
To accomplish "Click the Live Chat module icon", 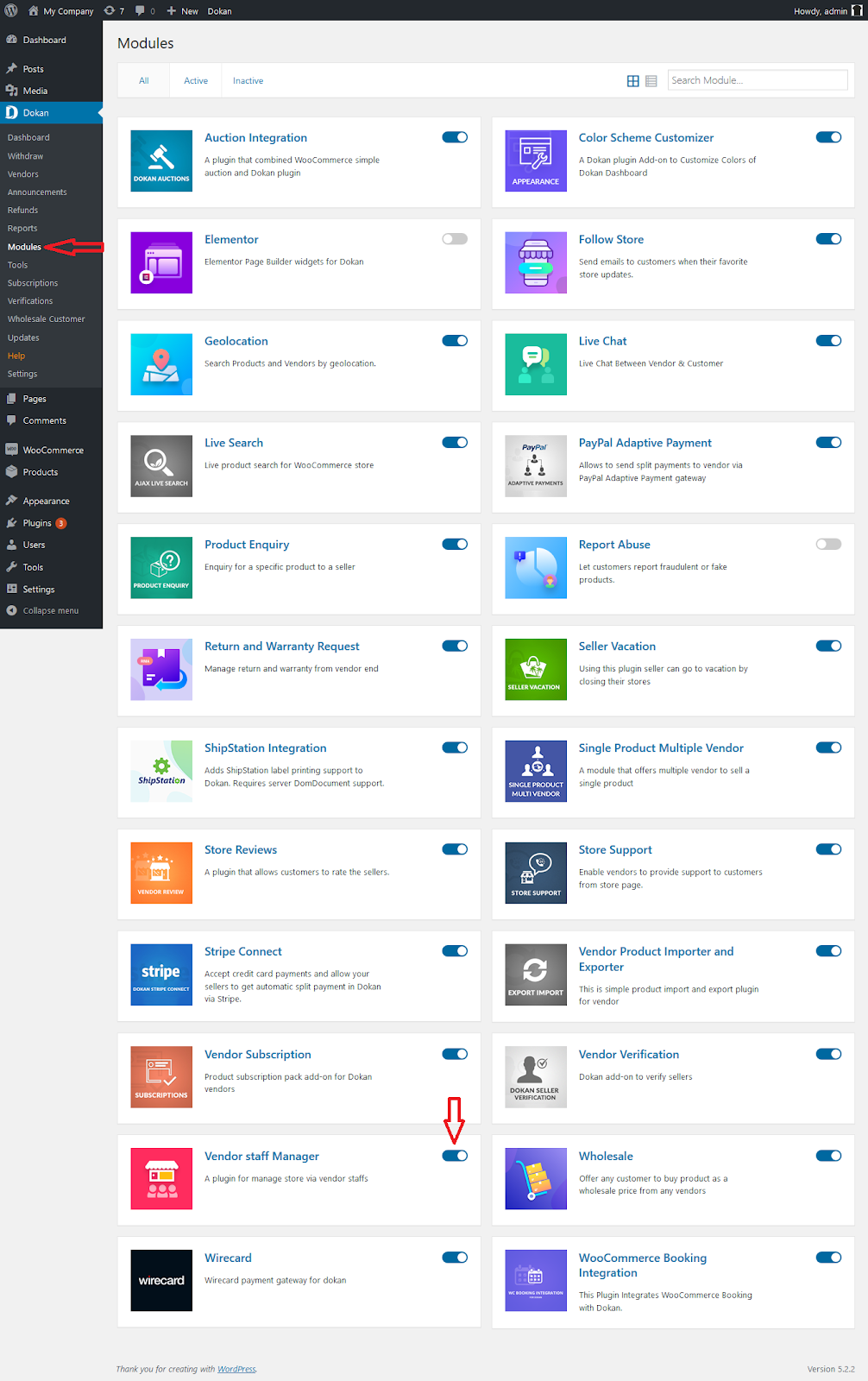I will coord(536,364).
